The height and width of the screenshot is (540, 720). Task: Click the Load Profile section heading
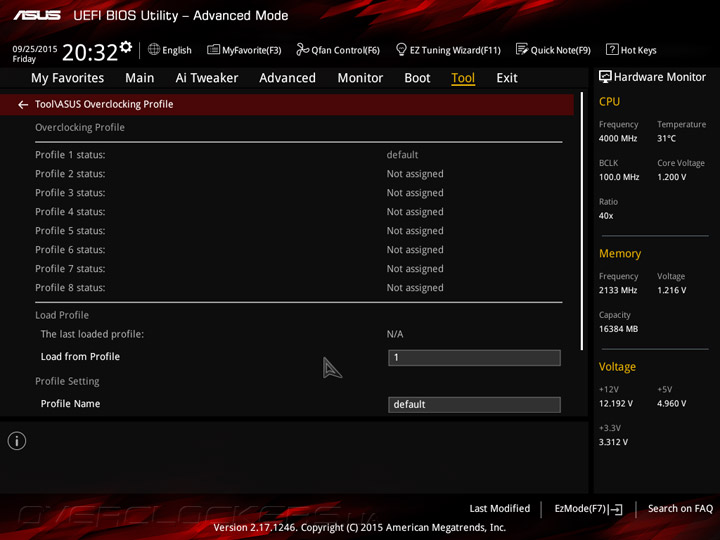pyautogui.click(x=62, y=315)
